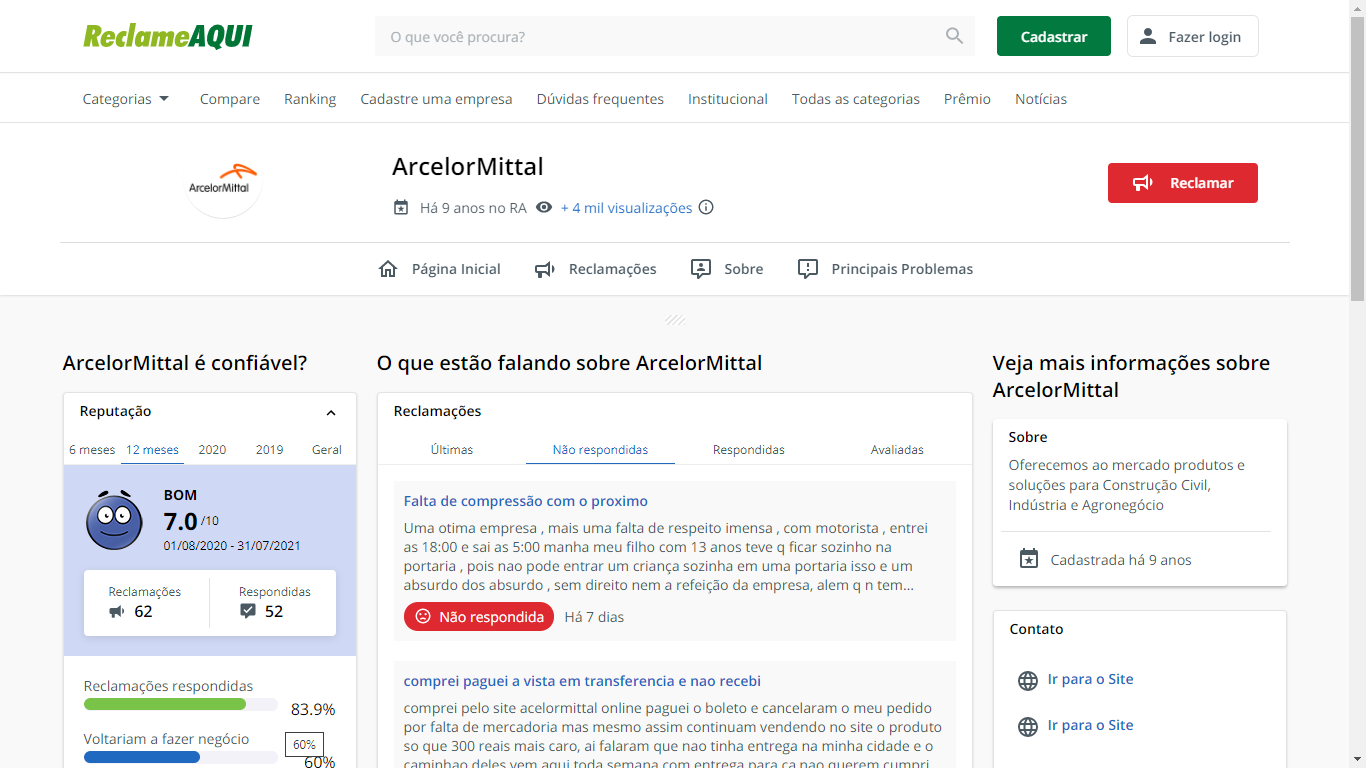
Task: Click the first globe icon under Contato
Action: coord(1027,681)
